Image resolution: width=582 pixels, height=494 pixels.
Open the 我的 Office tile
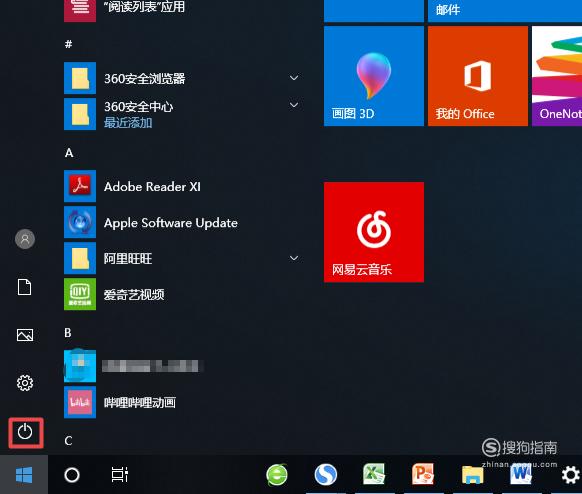[478, 76]
